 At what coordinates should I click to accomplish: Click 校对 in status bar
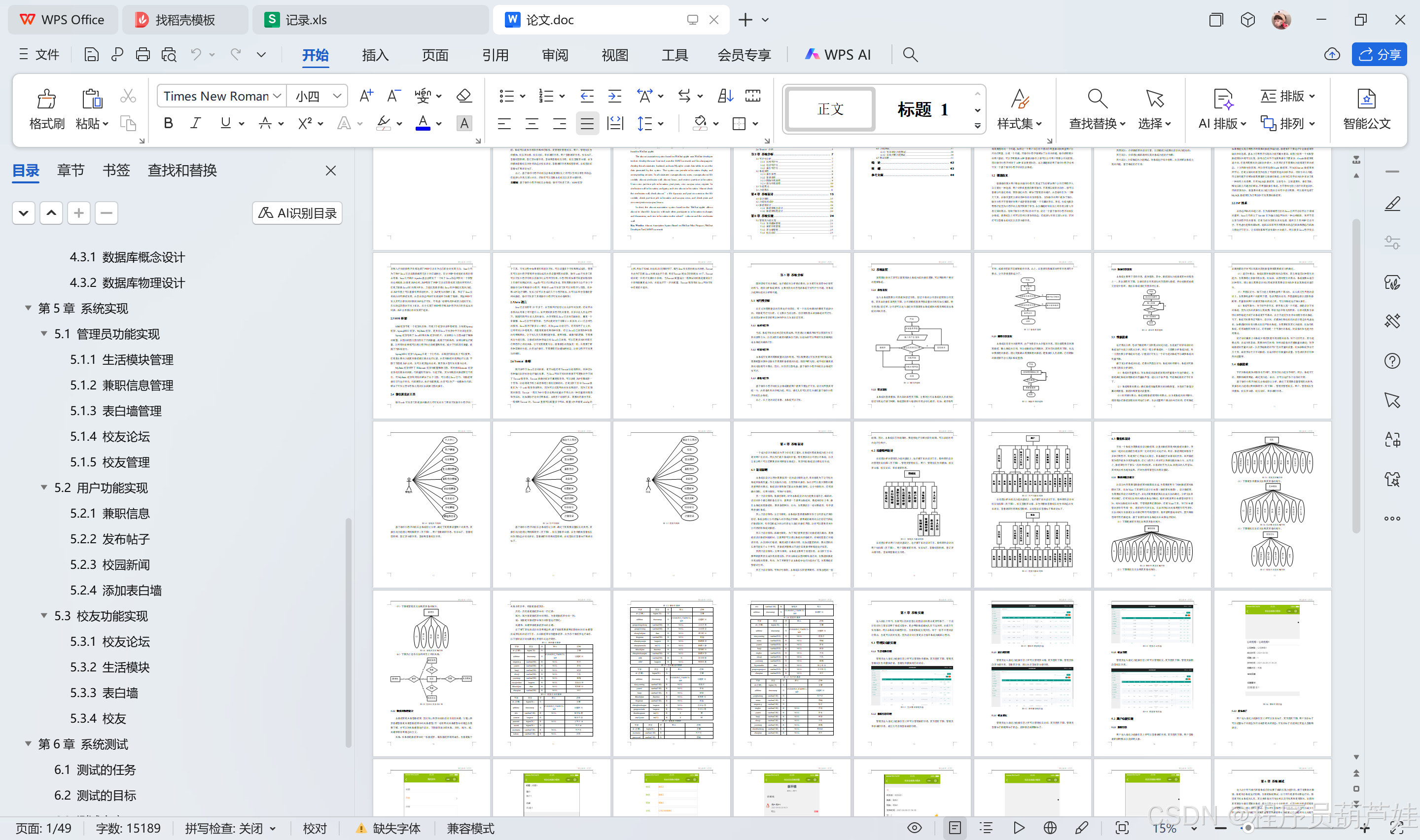(315, 828)
